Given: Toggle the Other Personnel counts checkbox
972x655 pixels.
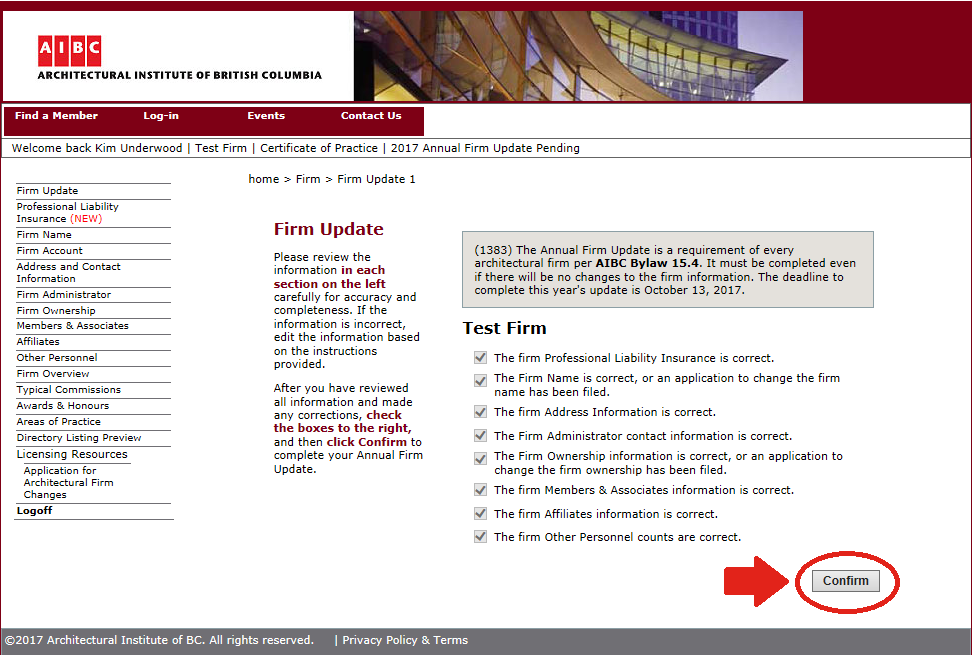Looking at the screenshot, I should click(481, 537).
